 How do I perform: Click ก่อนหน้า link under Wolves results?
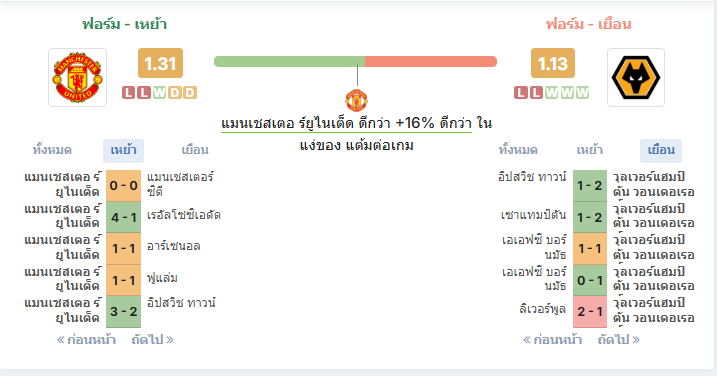tap(552, 340)
